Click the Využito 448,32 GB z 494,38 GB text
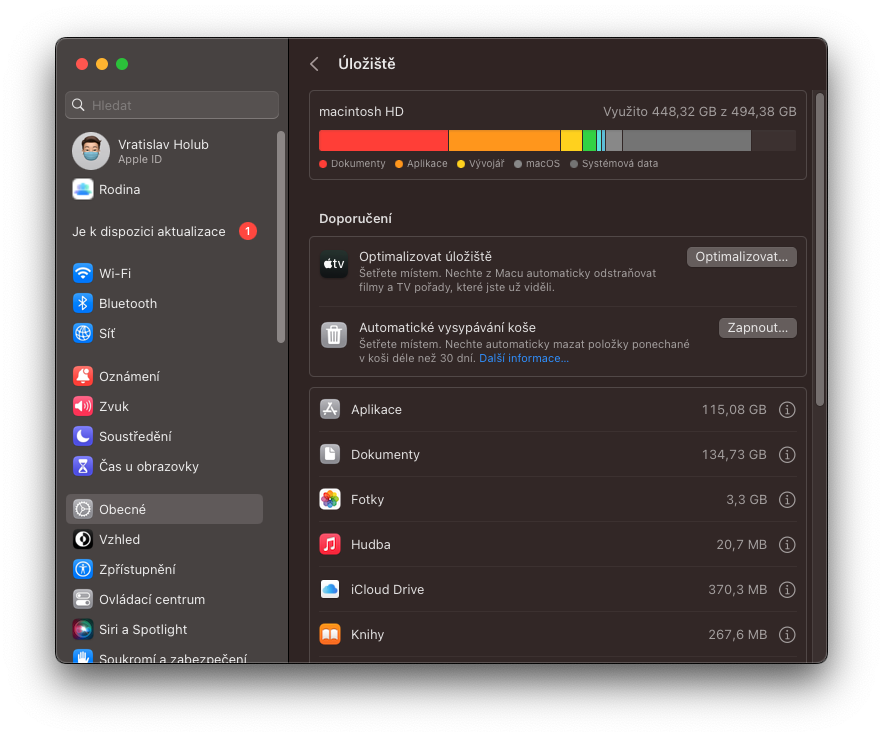 tap(699, 112)
